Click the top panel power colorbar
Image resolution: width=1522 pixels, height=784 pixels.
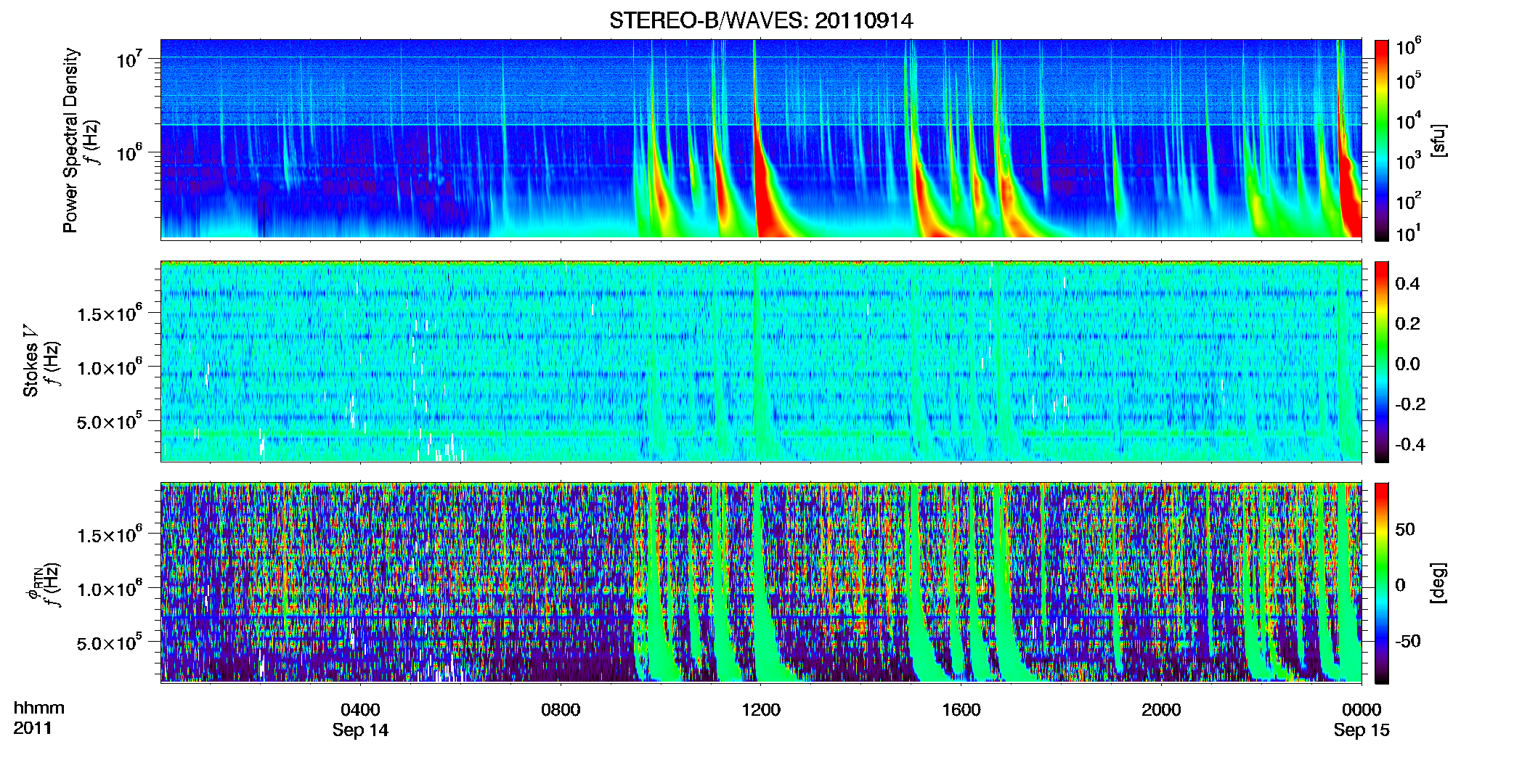click(x=1382, y=140)
